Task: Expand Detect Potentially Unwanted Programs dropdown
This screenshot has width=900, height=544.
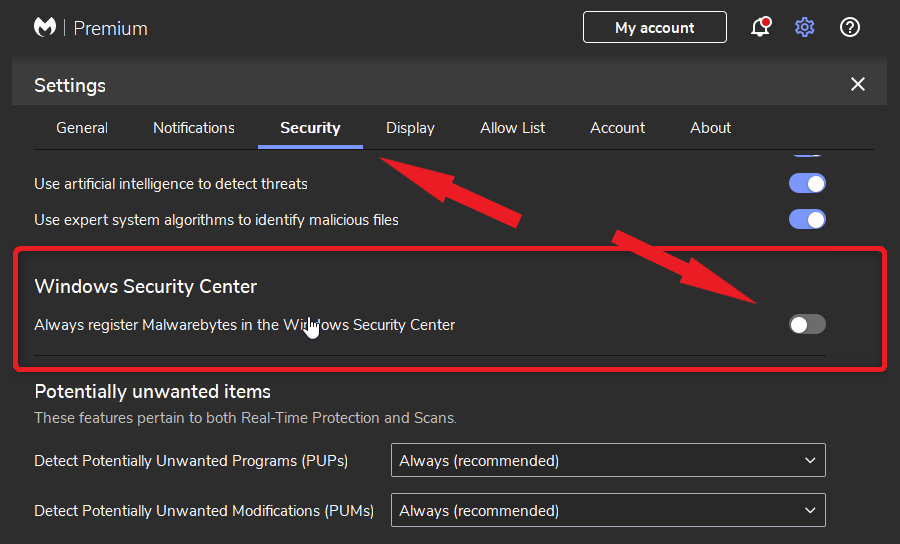Action: [608, 460]
